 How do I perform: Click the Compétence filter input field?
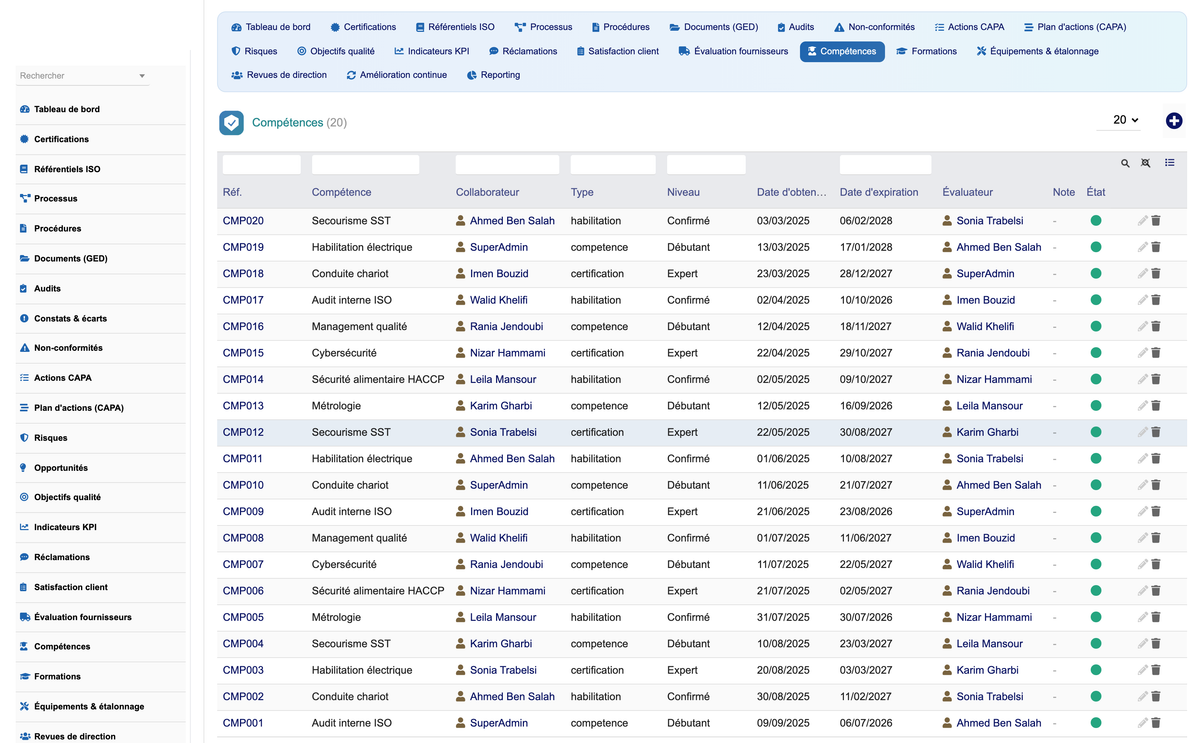coord(365,164)
